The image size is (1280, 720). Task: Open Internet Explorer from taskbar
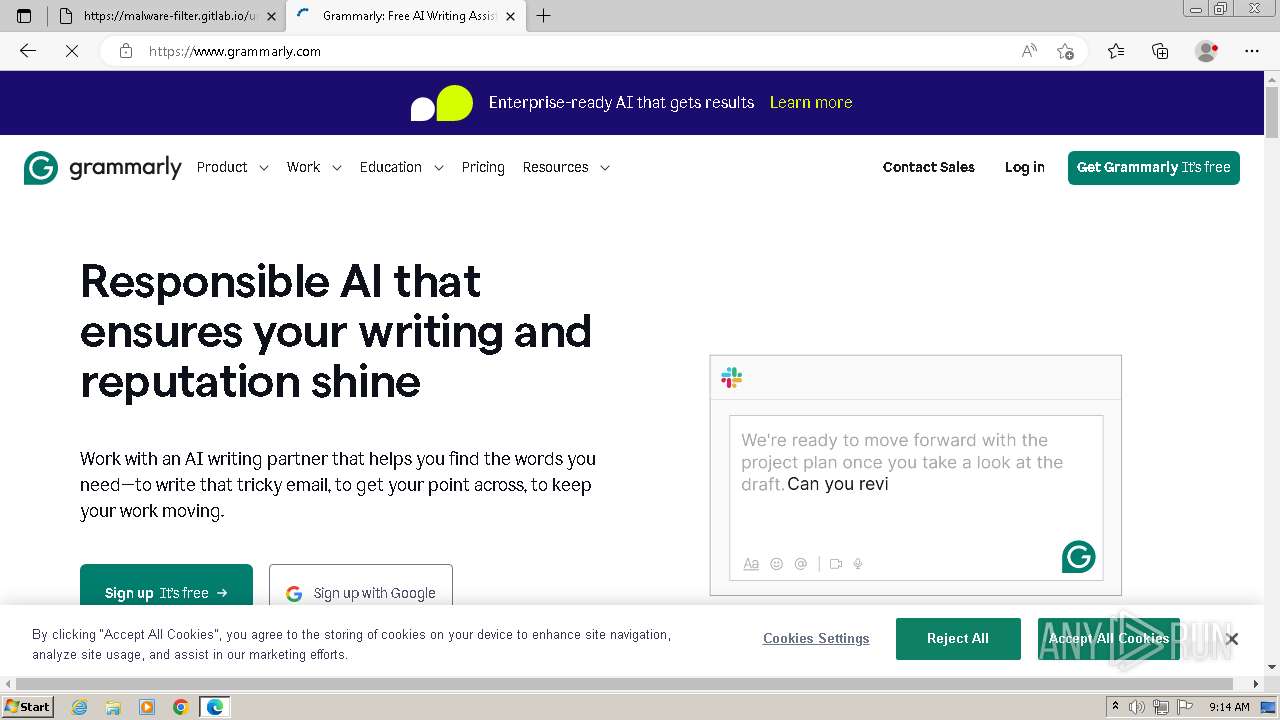80,707
